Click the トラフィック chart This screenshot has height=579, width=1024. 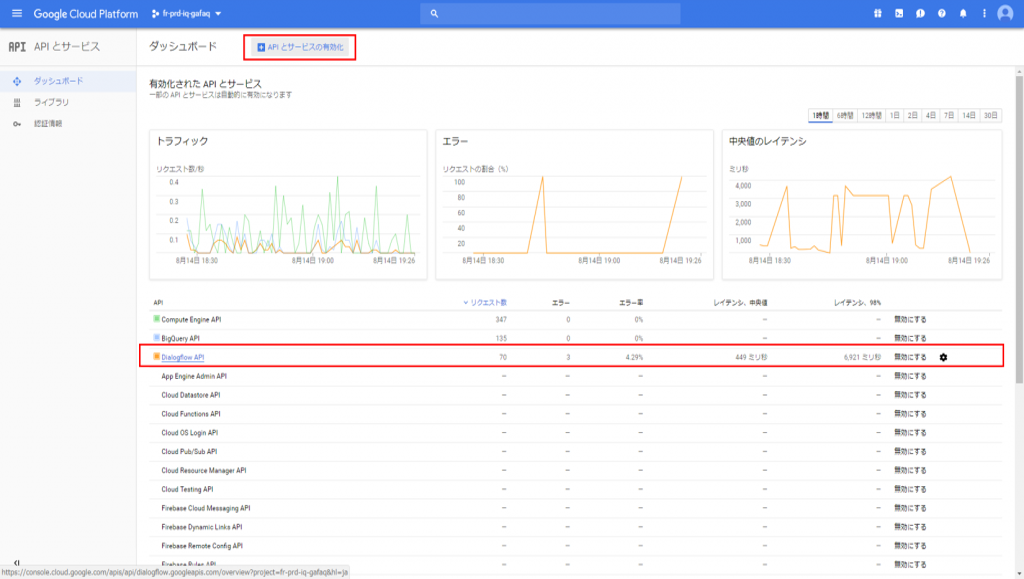tap(288, 204)
